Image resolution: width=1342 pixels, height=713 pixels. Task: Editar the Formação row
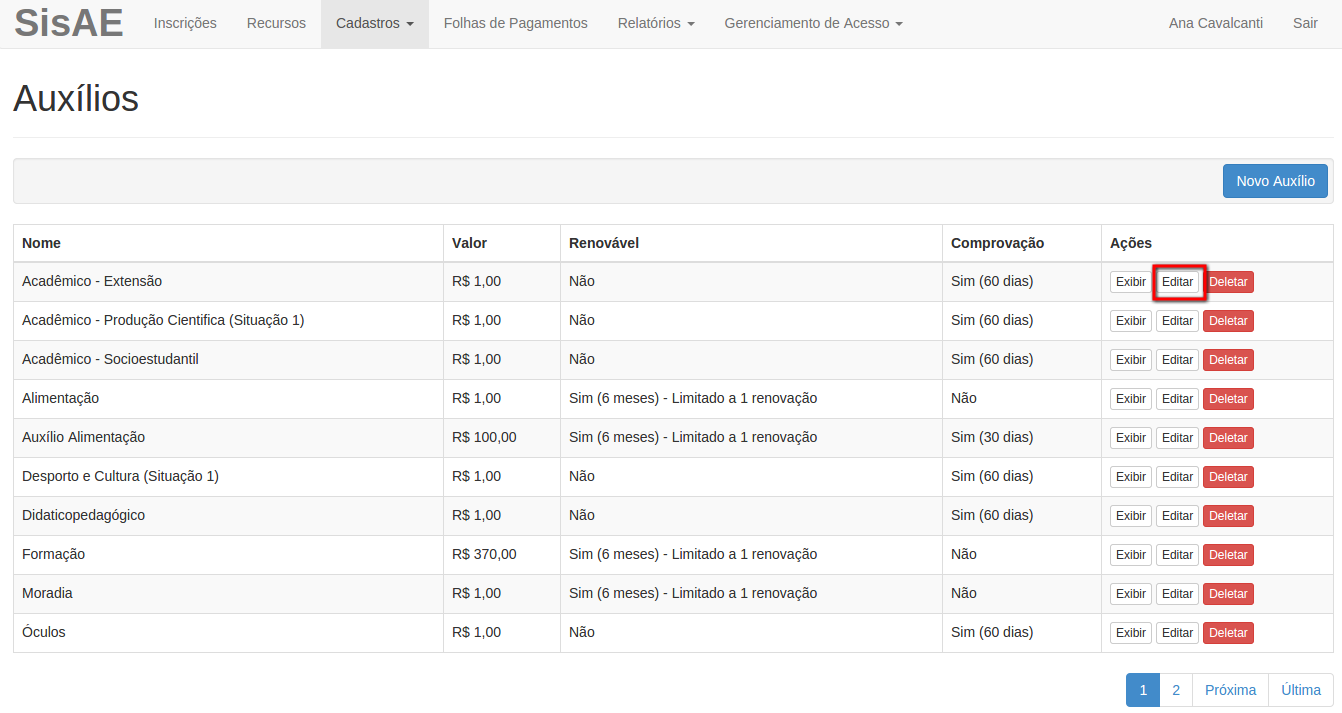tap(1178, 555)
